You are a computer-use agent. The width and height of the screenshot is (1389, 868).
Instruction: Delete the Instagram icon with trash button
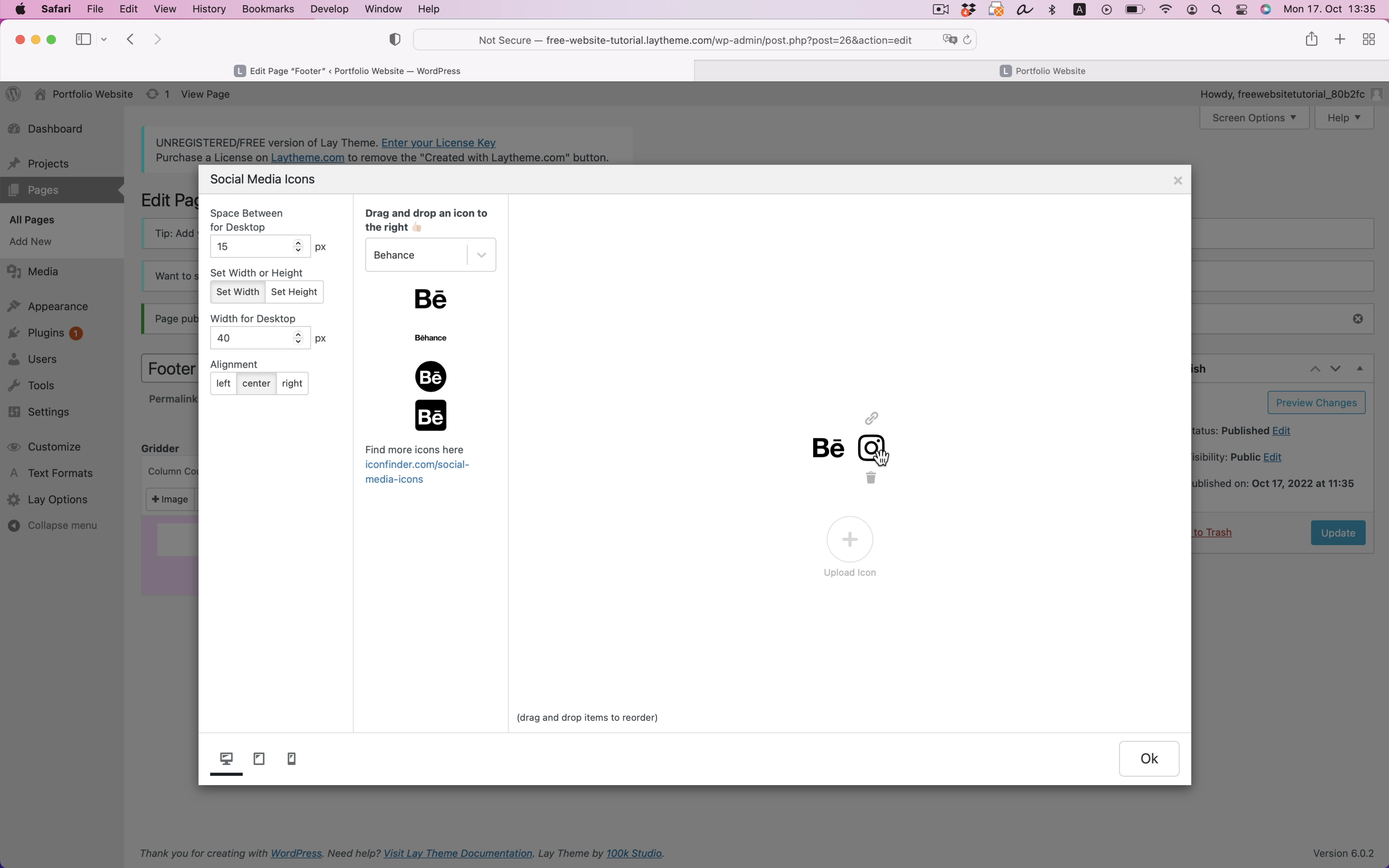tap(871, 478)
